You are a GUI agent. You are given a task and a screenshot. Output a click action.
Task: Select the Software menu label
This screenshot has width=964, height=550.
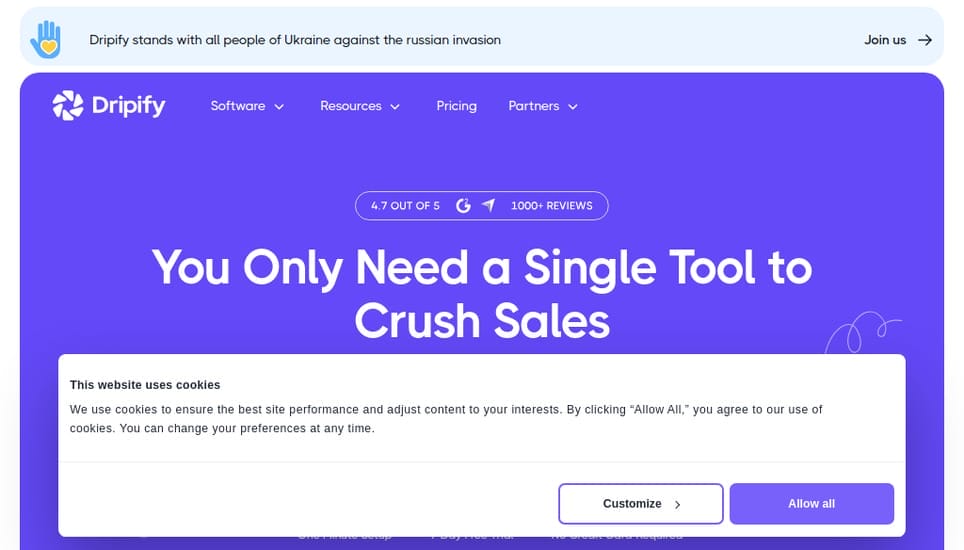pyautogui.click(x=238, y=106)
